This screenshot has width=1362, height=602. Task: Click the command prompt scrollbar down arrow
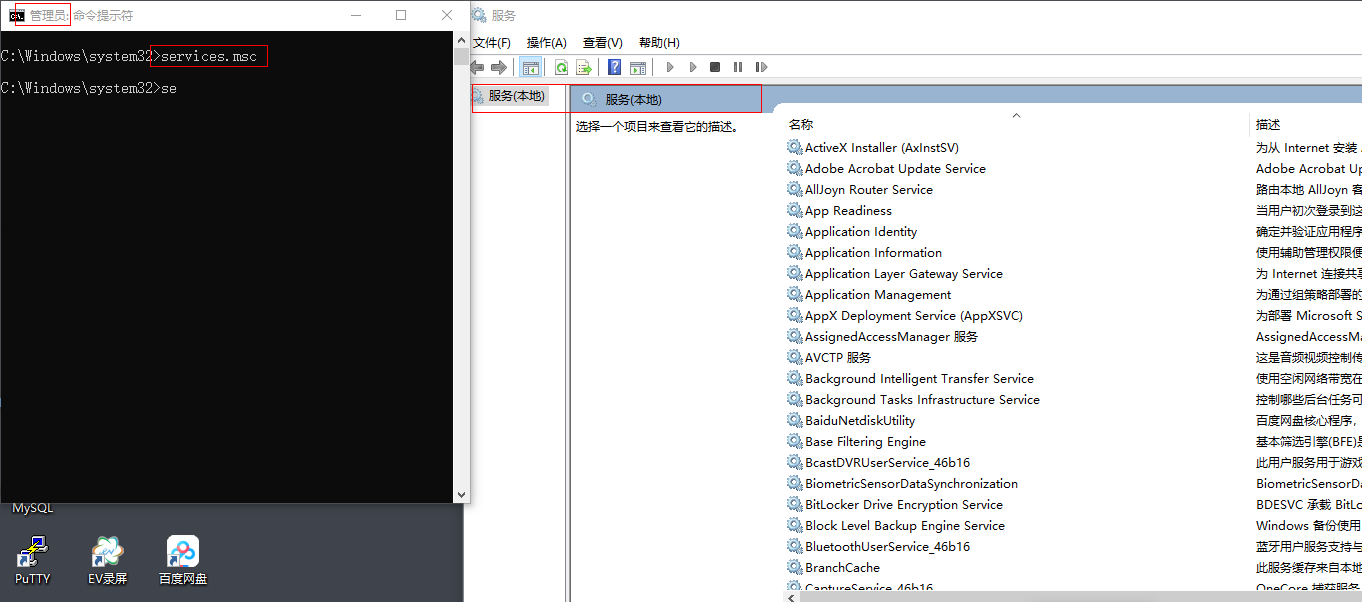[460, 494]
